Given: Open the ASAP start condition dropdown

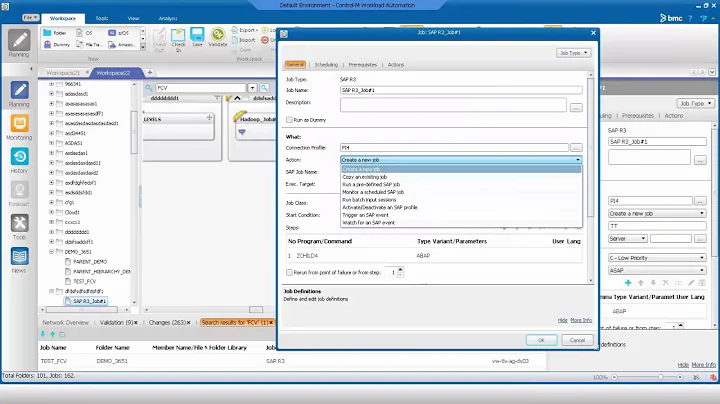Looking at the screenshot, I should [657, 270].
